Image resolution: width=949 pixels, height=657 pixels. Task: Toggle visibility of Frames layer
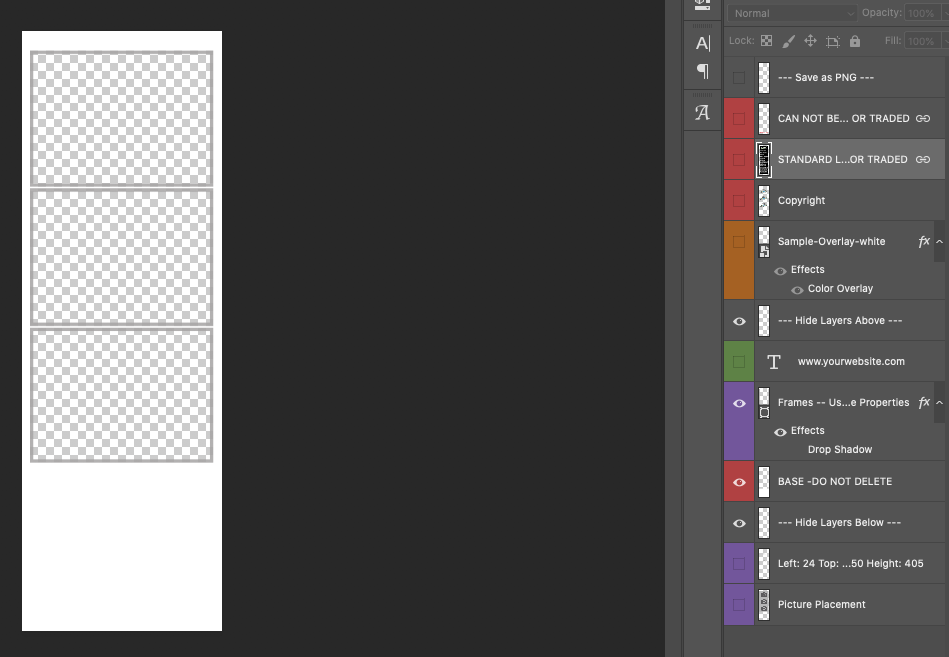739,404
